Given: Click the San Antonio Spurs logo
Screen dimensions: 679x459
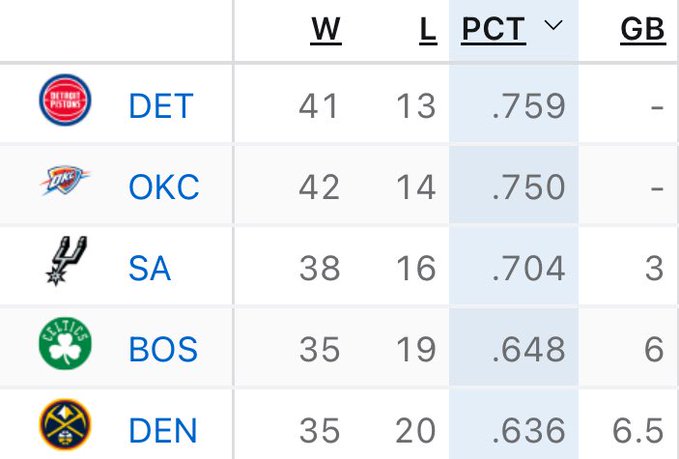Looking at the screenshot, I should pos(65,265).
